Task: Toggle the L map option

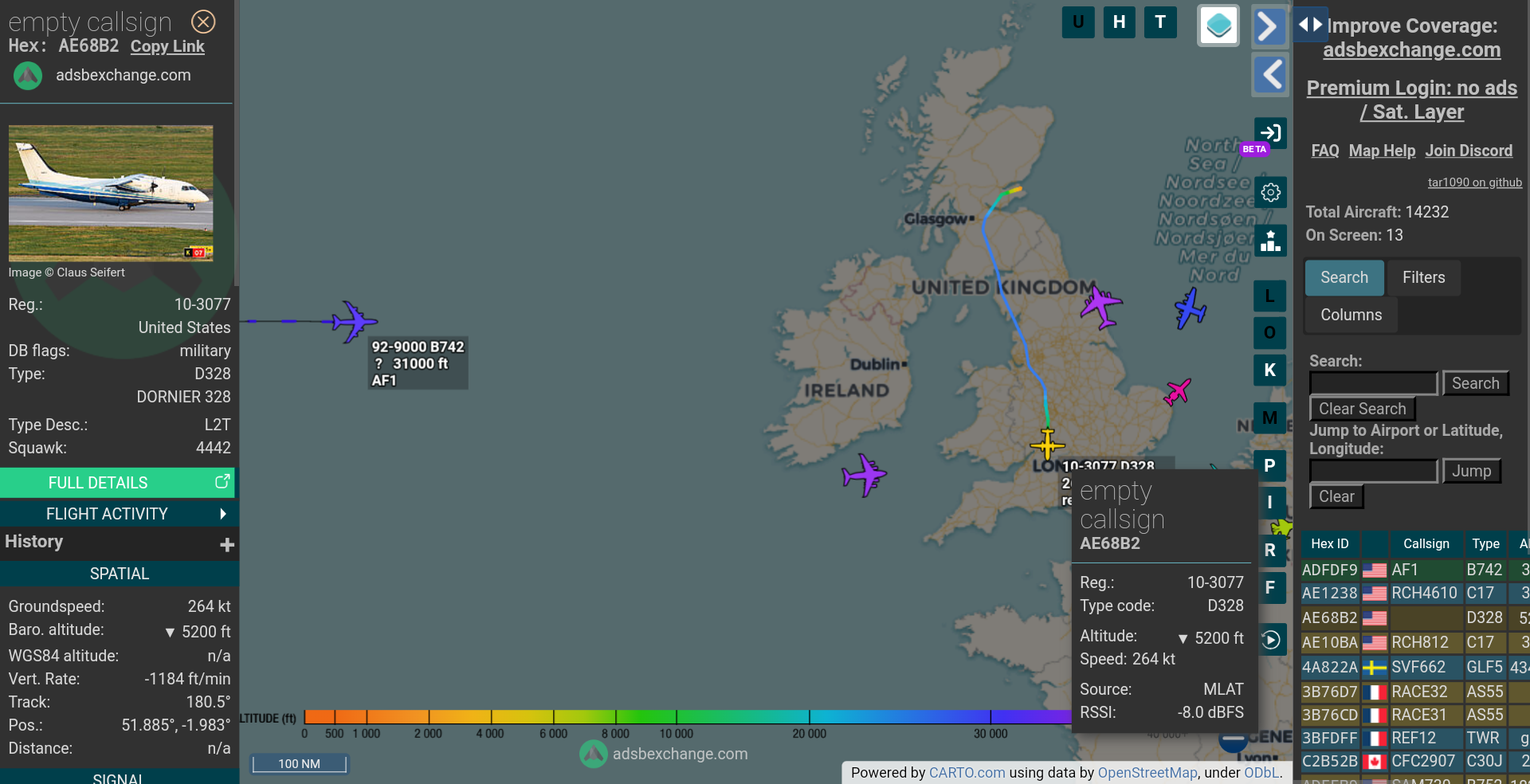Action: click(x=1270, y=296)
